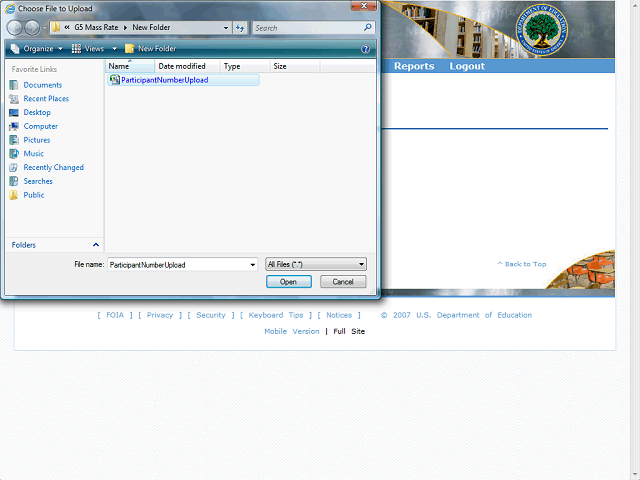Close the Choose File to Upload dialog
Image resolution: width=640 pixels, height=480 pixels.
364,6
